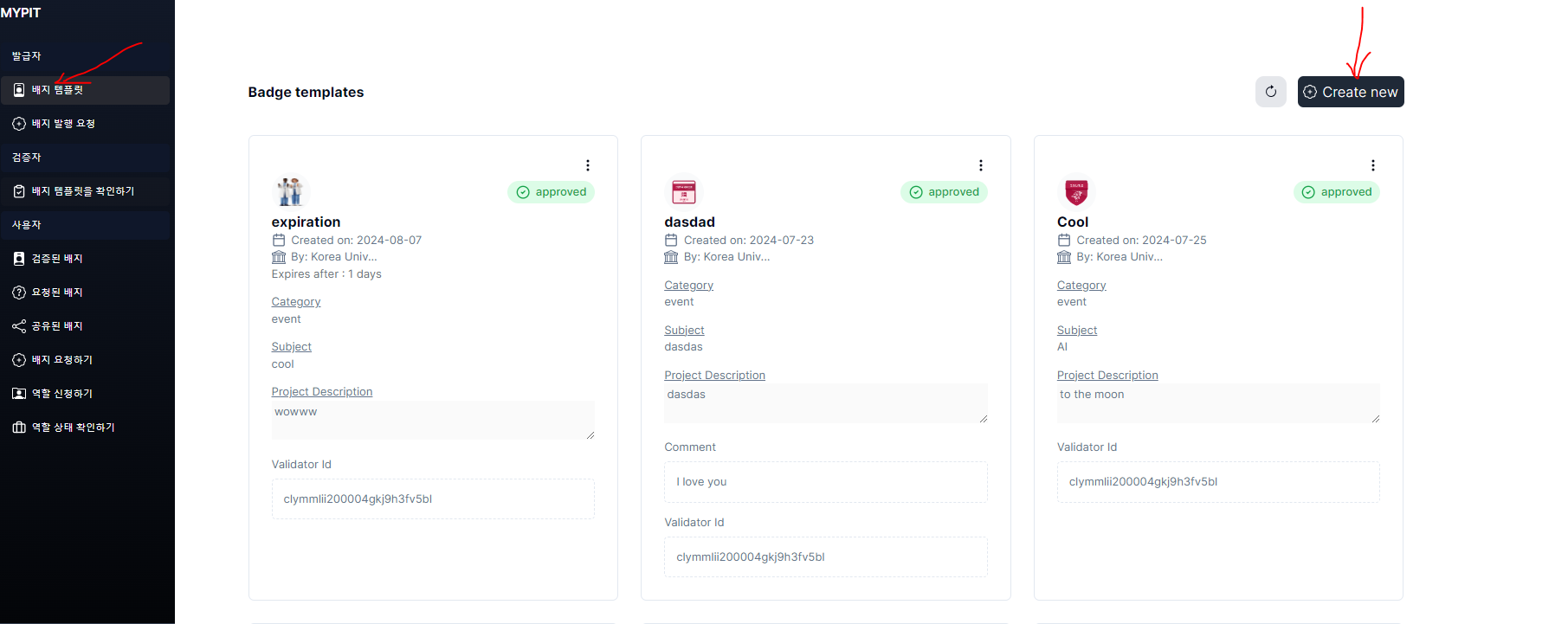Open the three-dot menu on expiration card
Screen dimensions: 1568x624
(587, 165)
